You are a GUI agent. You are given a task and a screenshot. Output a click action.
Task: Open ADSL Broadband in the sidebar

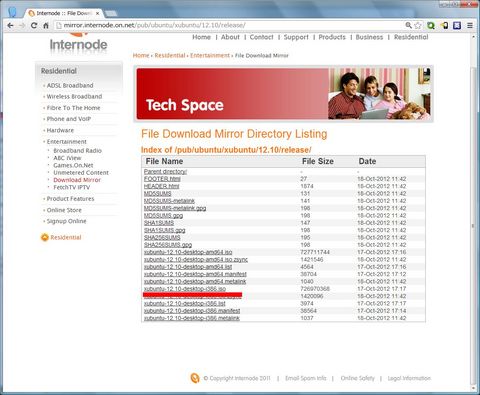point(70,85)
